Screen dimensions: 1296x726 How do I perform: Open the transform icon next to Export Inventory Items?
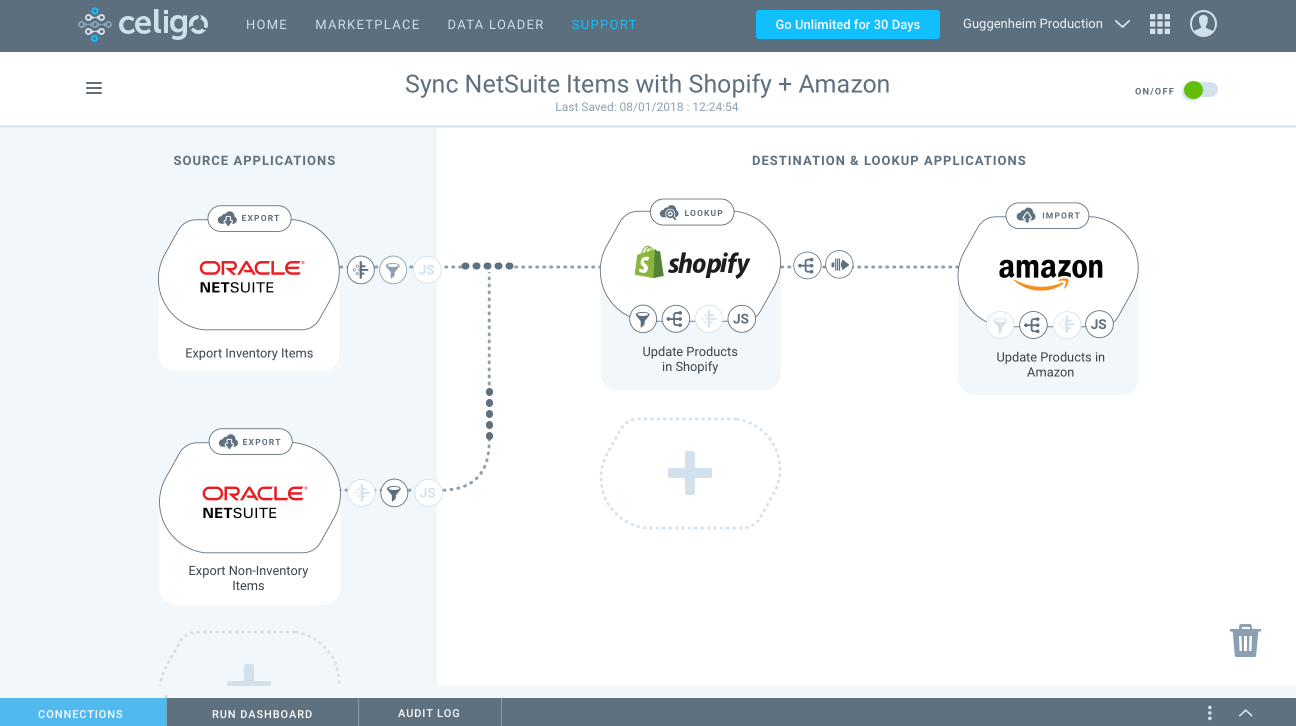(x=361, y=268)
